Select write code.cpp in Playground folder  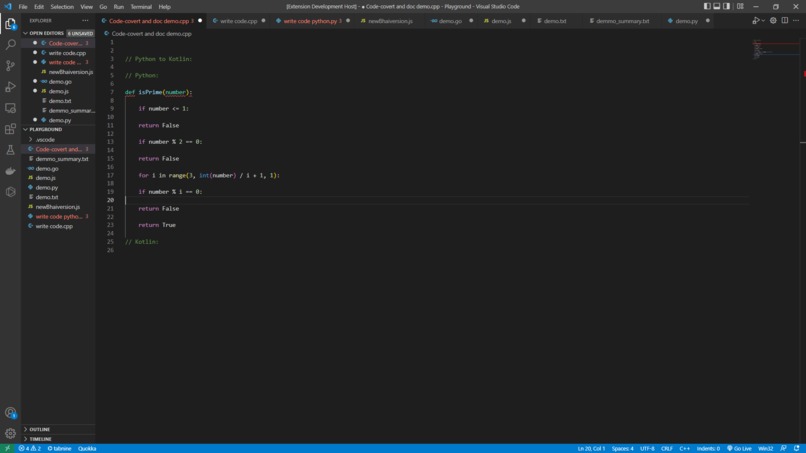pos(58,226)
